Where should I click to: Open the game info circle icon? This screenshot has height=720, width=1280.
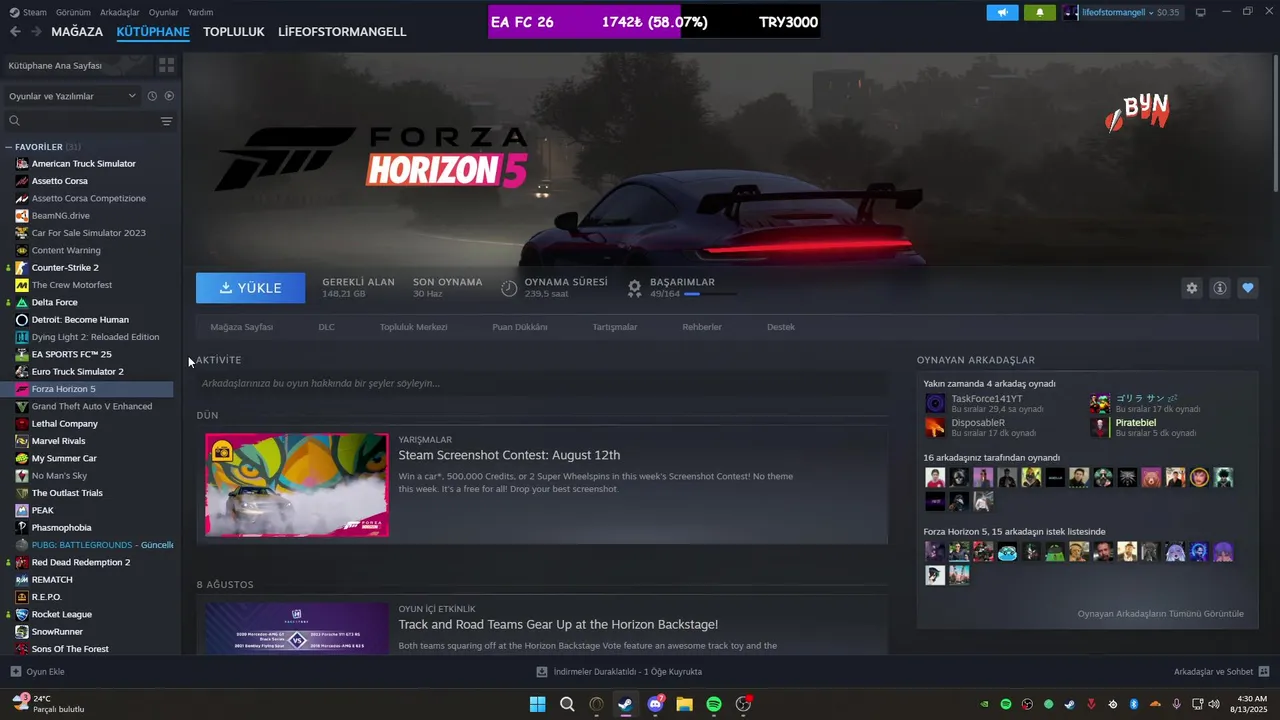point(1220,288)
